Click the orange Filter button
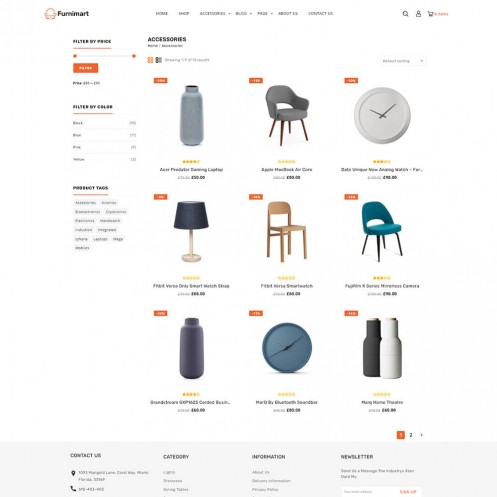Image resolution: width=497 pixels, height=497 pixels. pos(86,68)
